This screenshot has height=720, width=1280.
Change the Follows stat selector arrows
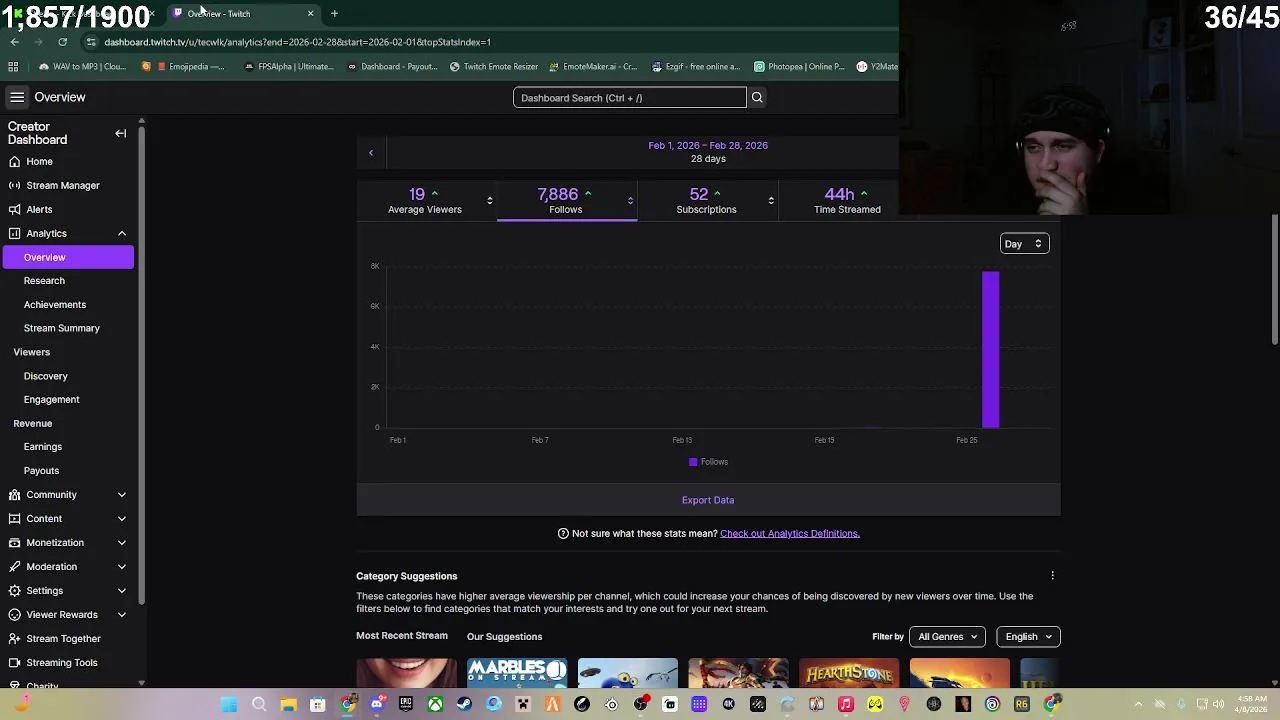click(630, 201)
